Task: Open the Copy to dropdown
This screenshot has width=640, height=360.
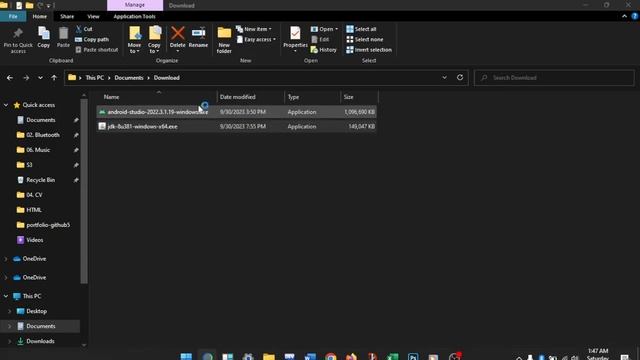Action: [x=154, y=40]
